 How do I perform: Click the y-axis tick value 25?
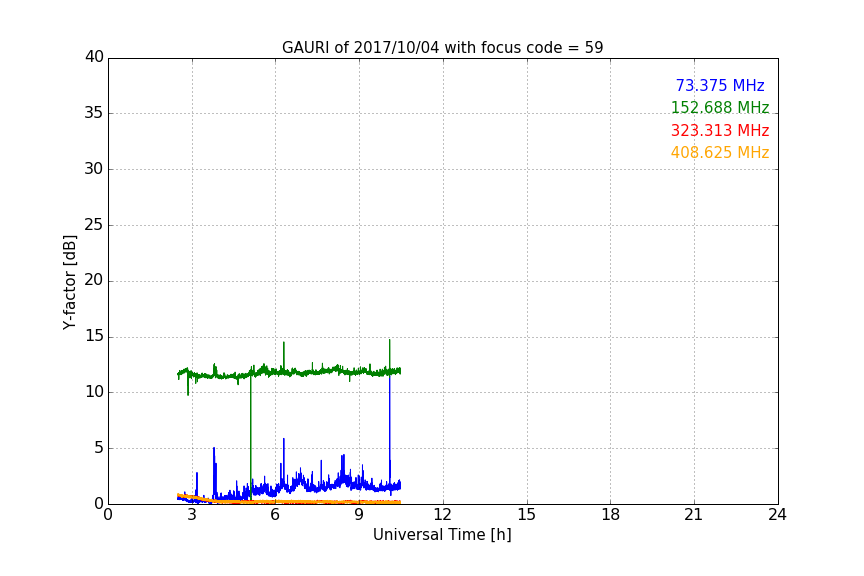point(94,225)
